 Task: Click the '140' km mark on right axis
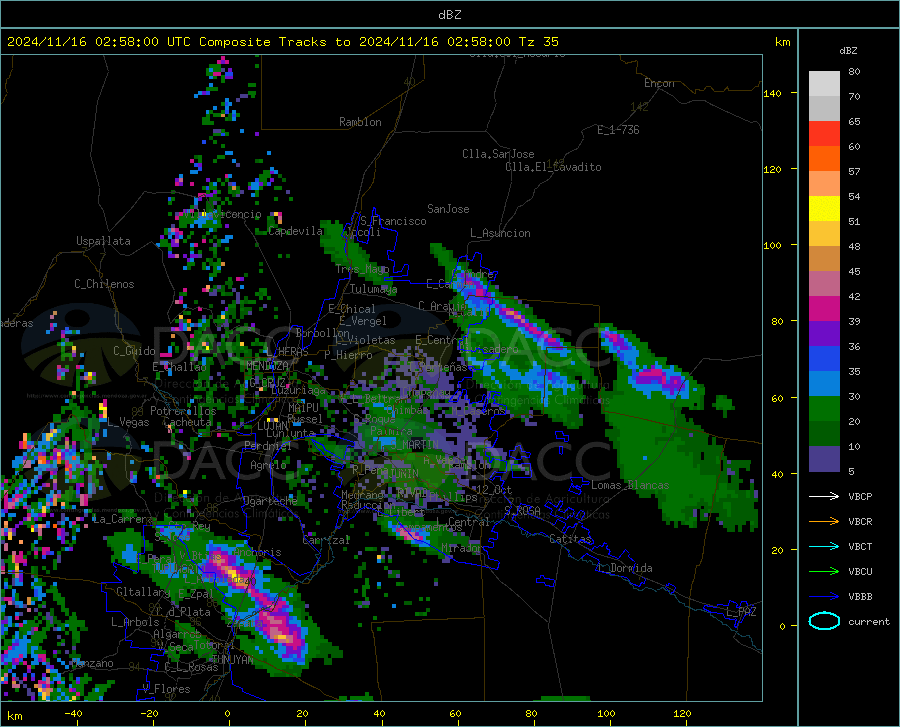pyautogui.click(x=772, y=93)
